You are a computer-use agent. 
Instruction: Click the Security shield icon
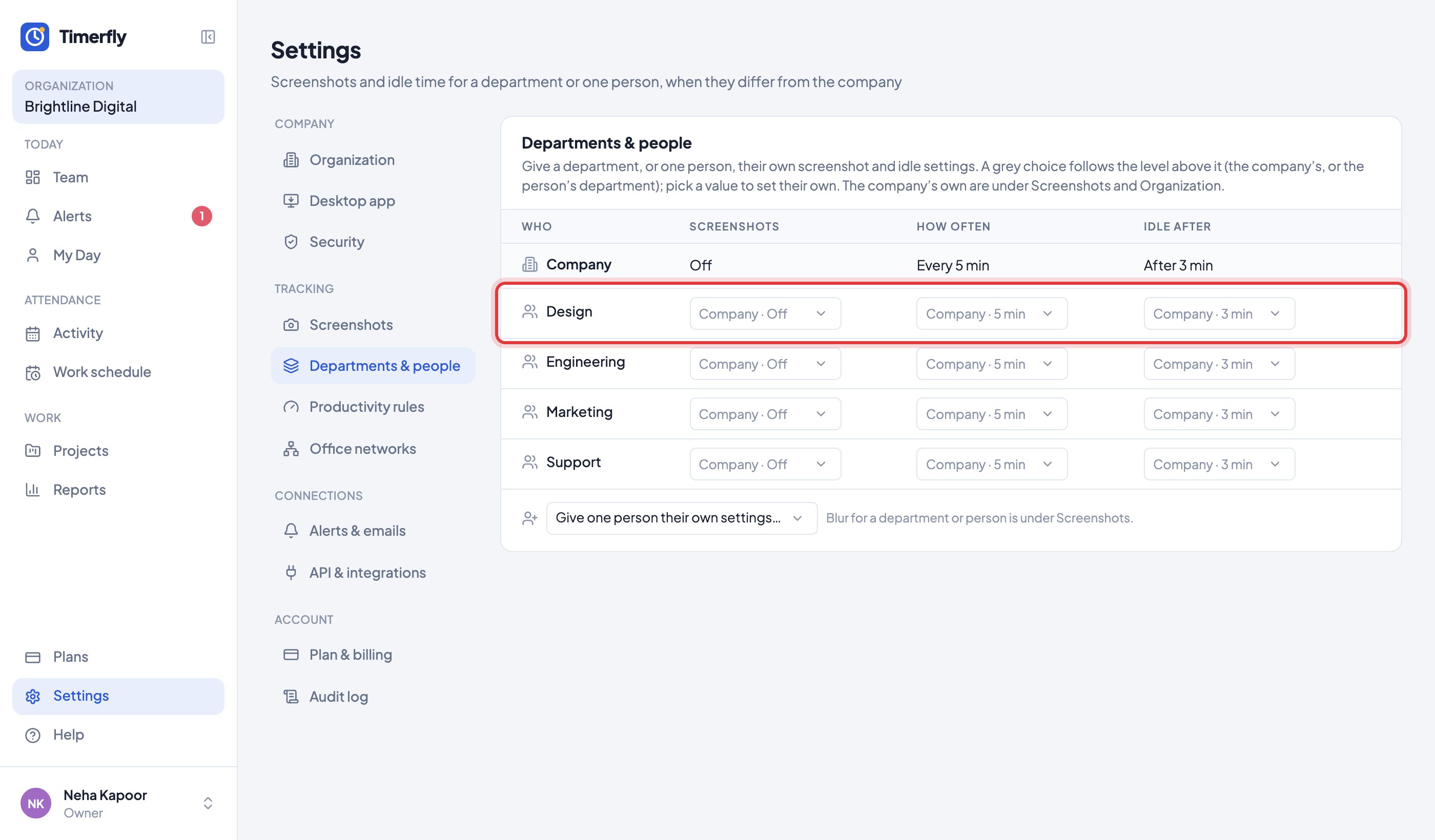point(291,242)
